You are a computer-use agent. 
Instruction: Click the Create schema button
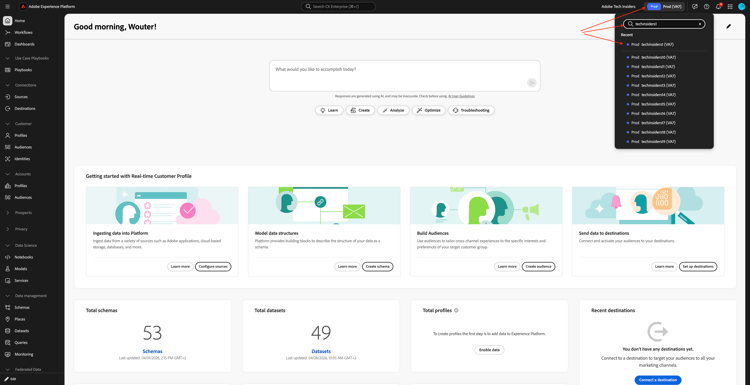pyautogui.click(x=377, y=266)
